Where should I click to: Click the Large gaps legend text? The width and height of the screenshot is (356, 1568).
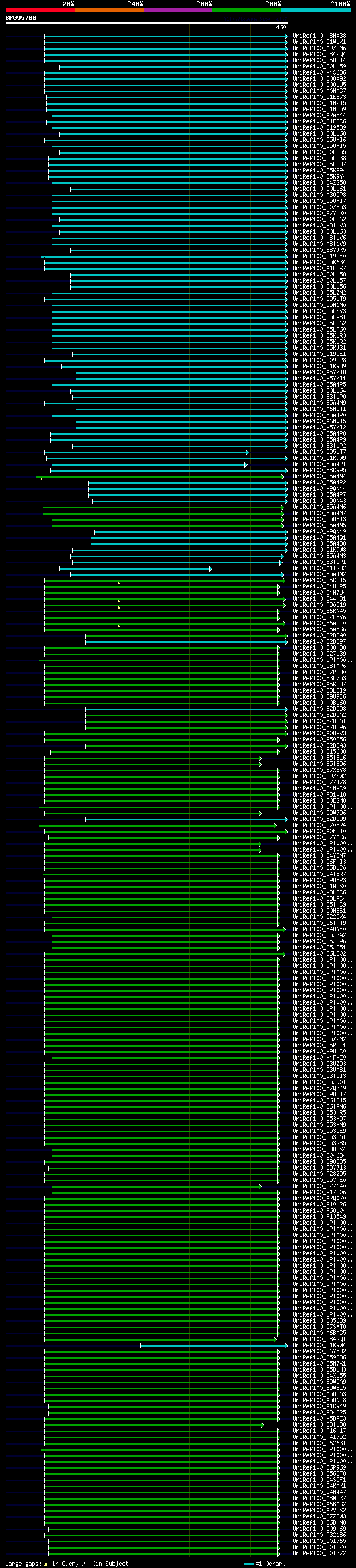click(67, 1564)
